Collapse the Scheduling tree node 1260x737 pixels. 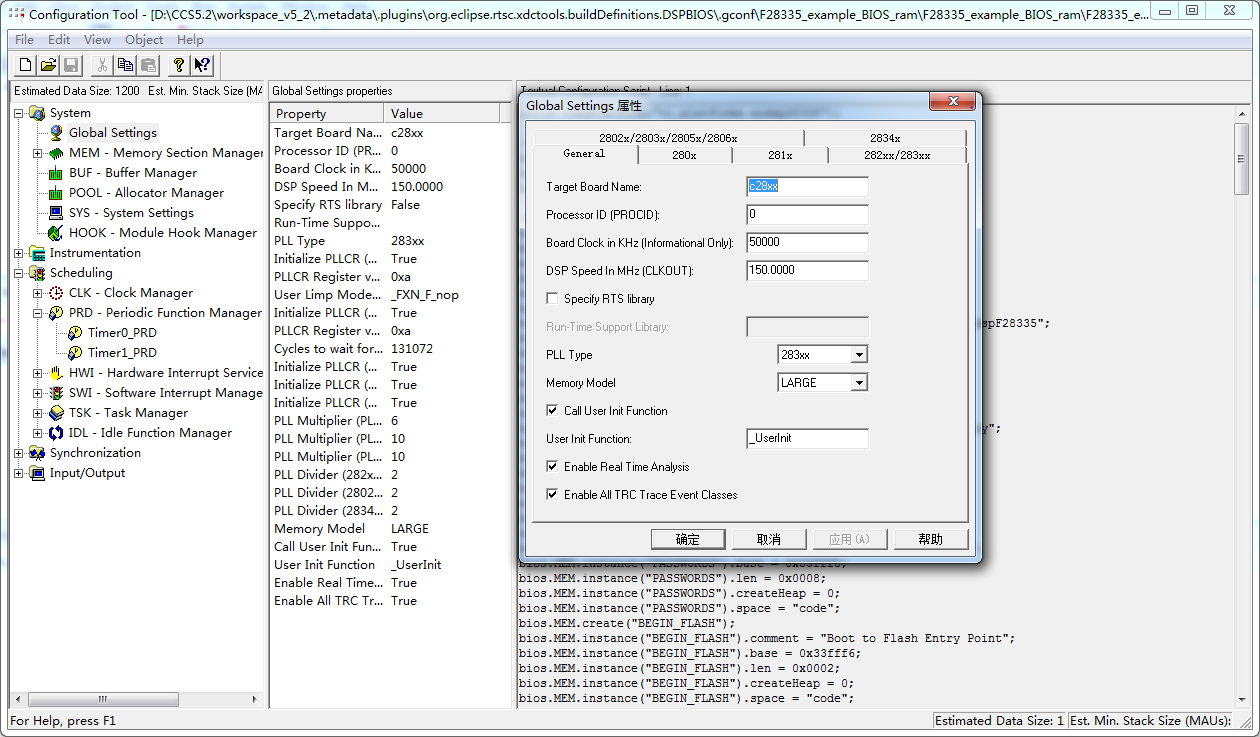tap(19, 273)
